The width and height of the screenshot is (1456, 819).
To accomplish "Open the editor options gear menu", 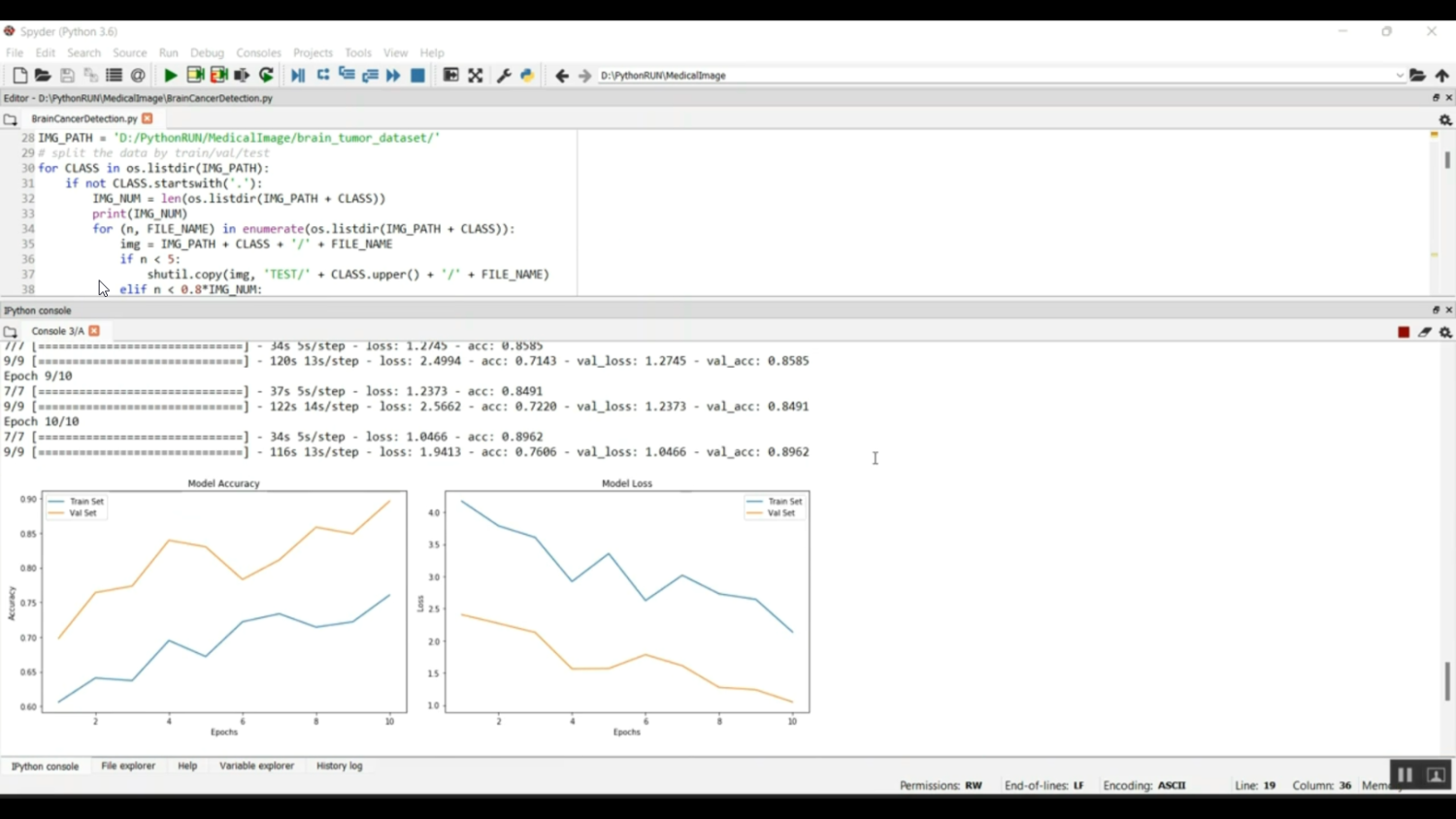I will 1445,119.
